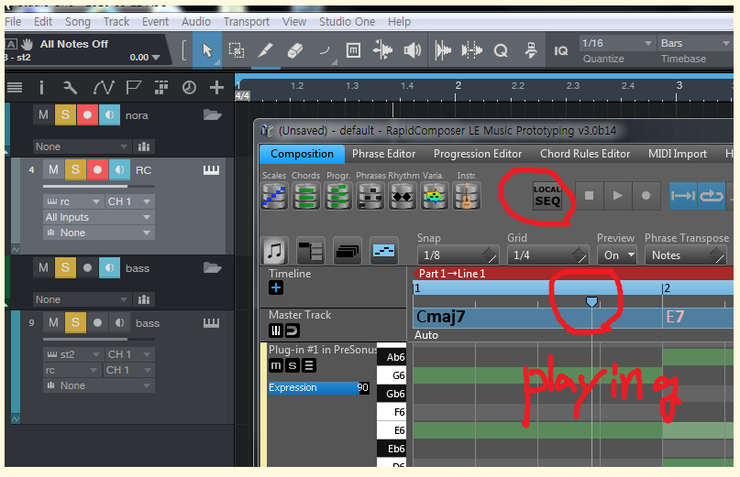
Task: Mute the nora track
Action: click(43, 115)
